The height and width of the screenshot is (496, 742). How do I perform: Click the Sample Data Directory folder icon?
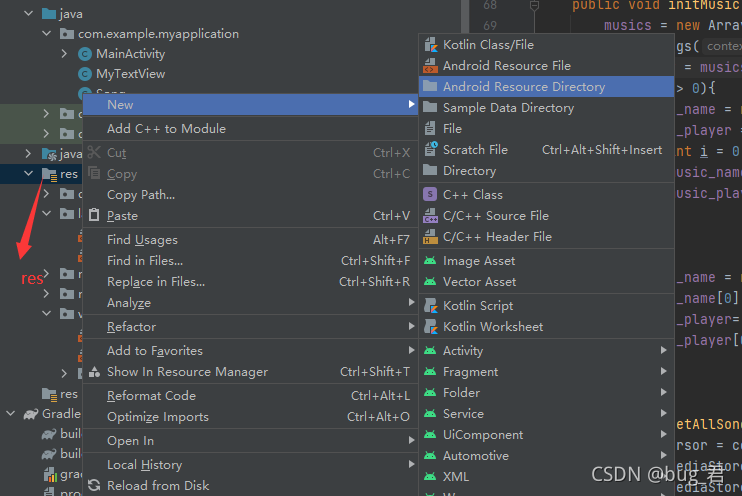[x=430, y=107]
